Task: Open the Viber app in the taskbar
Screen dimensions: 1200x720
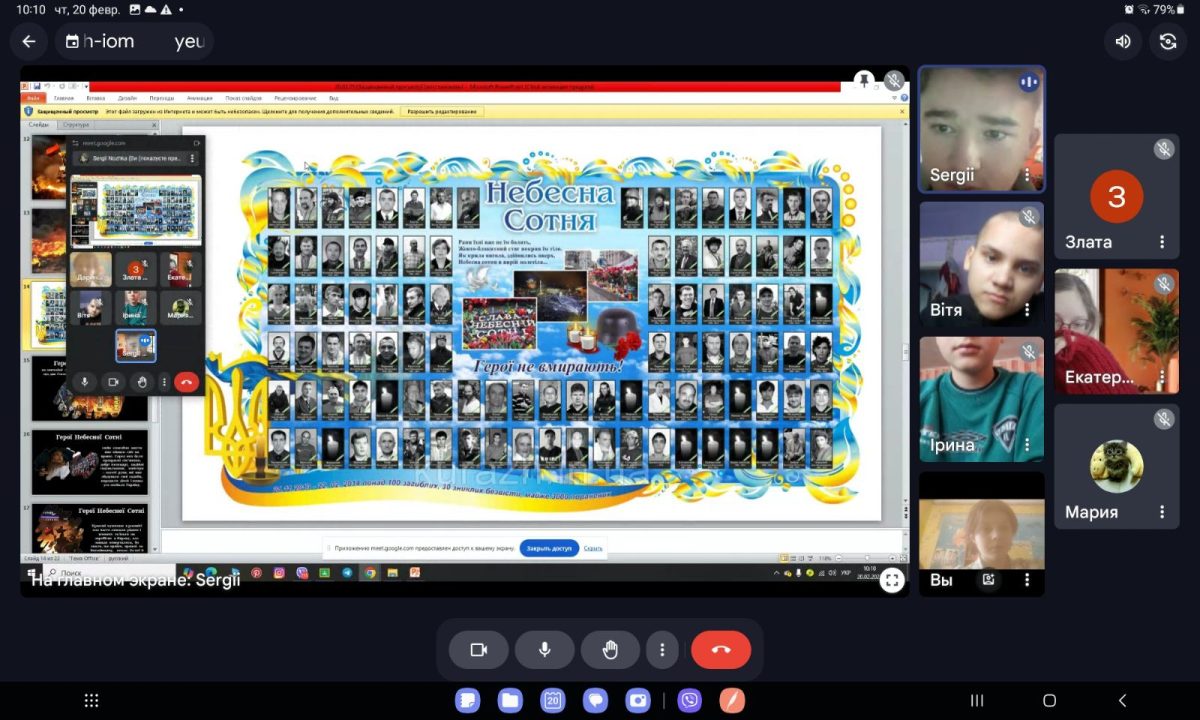Action: 689,700
